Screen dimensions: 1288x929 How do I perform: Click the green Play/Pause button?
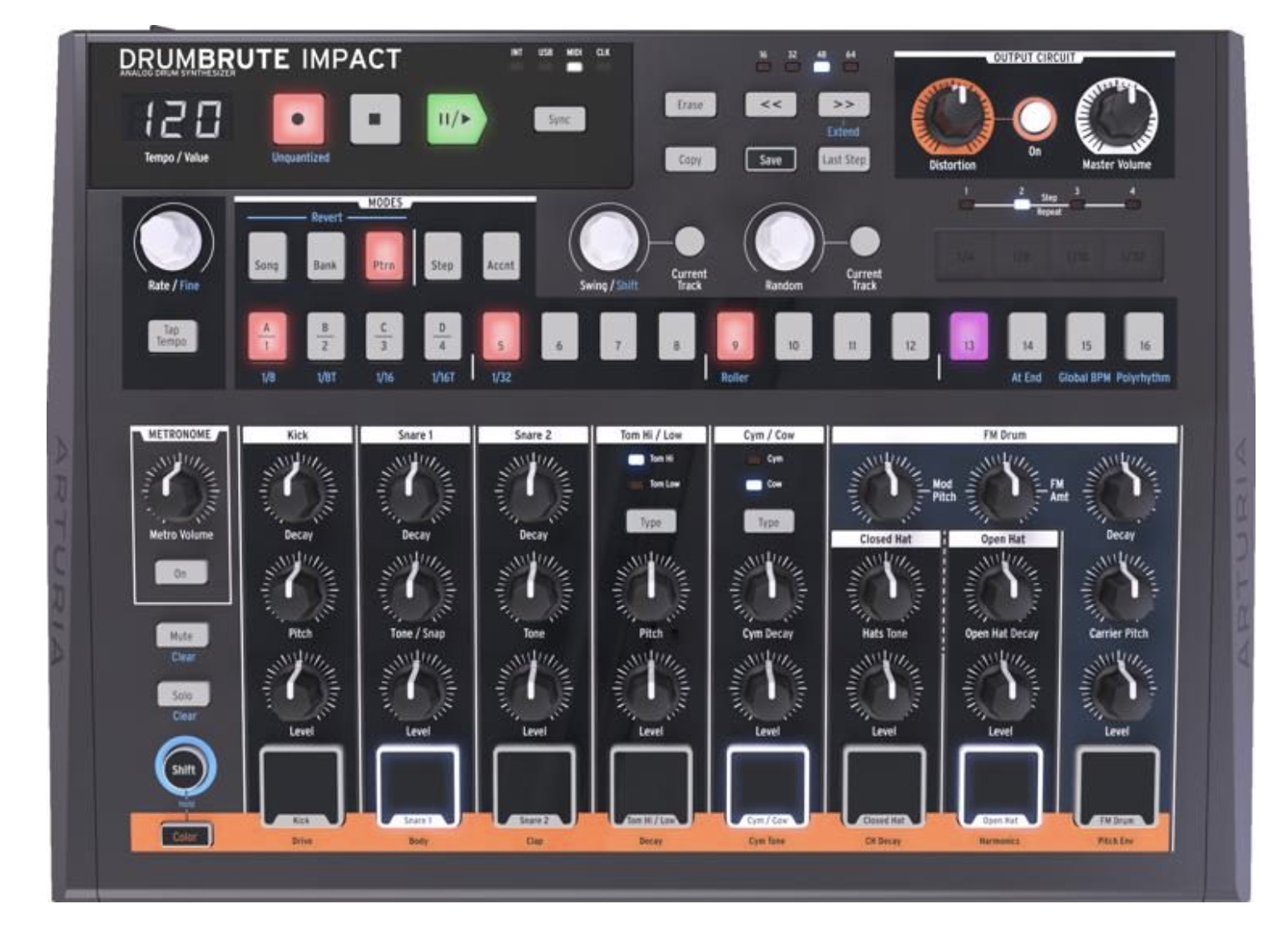coord(455,119)
